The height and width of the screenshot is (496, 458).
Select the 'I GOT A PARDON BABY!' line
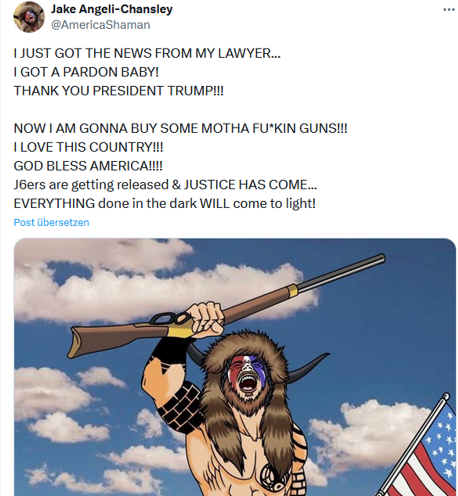tap(86, 72)
